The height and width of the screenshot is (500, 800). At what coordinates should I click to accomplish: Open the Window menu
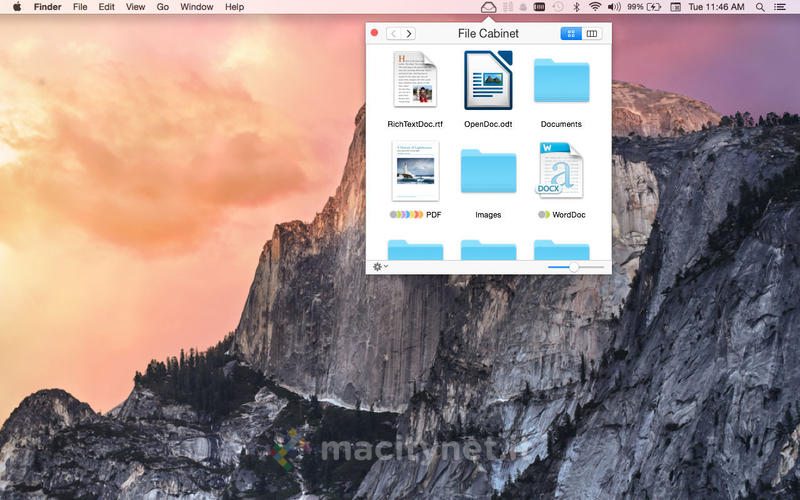pos(196,7)
